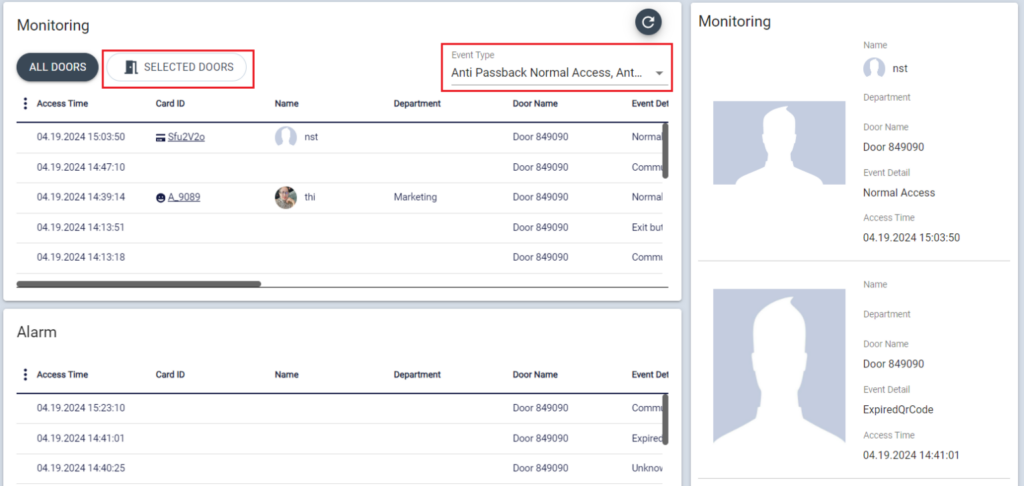1024x486 pixels.
Task: Click nst avatar in right detail panel
Action: click(x=874, y=68)
